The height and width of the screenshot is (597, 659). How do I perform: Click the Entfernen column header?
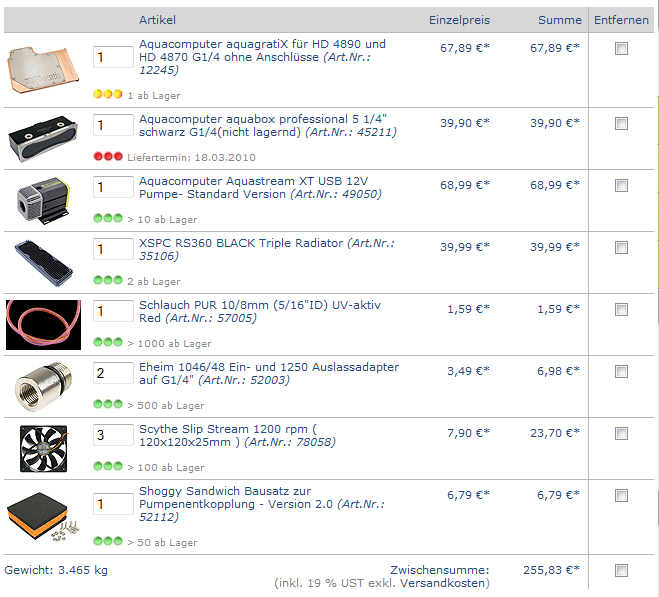point(621,20)
